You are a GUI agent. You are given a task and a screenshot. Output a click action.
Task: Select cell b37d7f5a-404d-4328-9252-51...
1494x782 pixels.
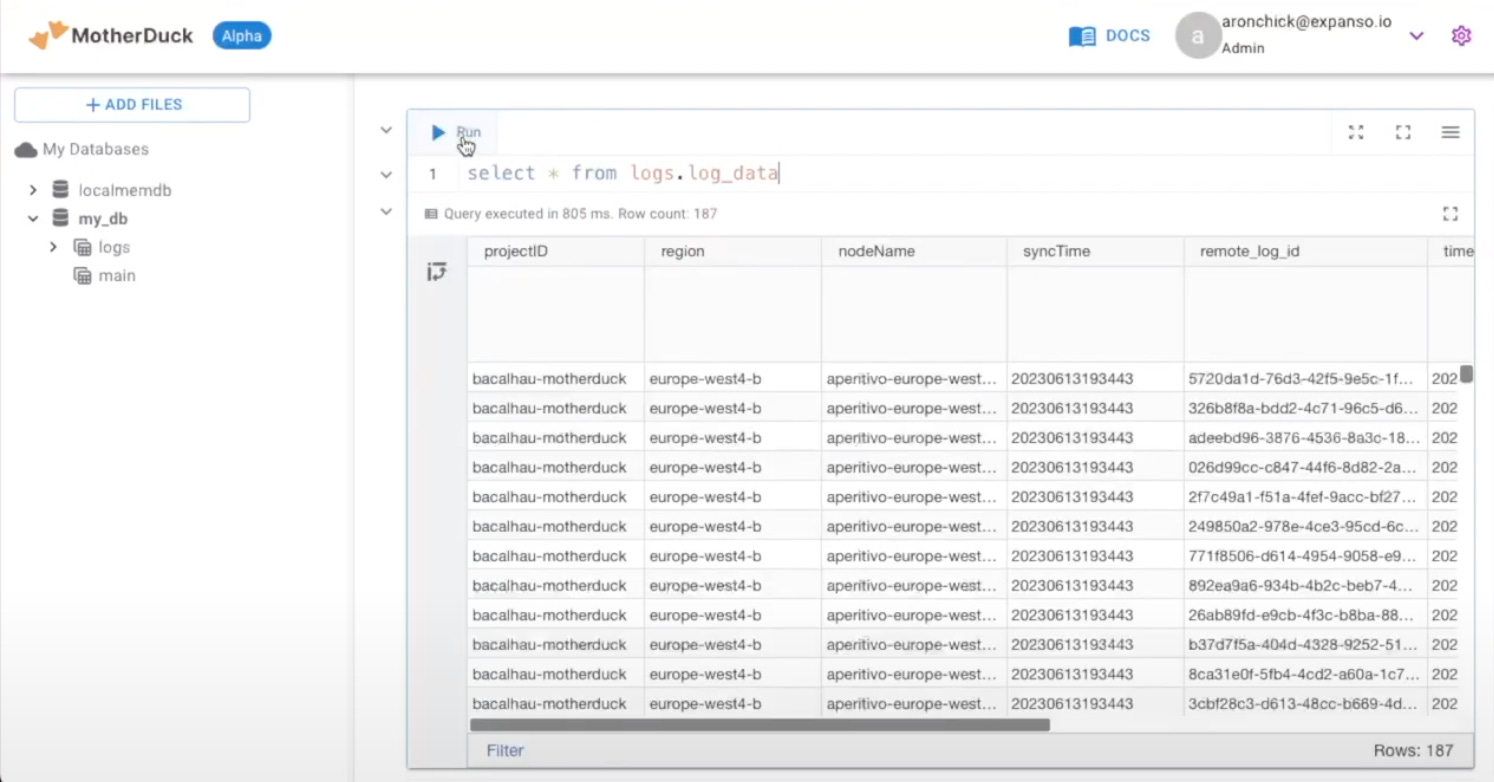click(x=1306, y=644)
